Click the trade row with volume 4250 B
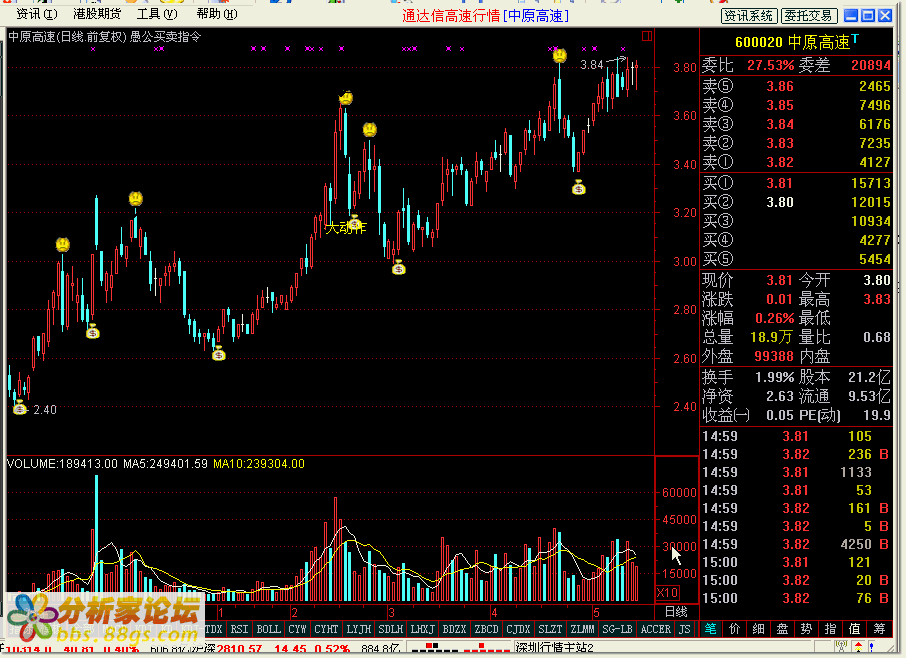 click(x=796, y=544)
